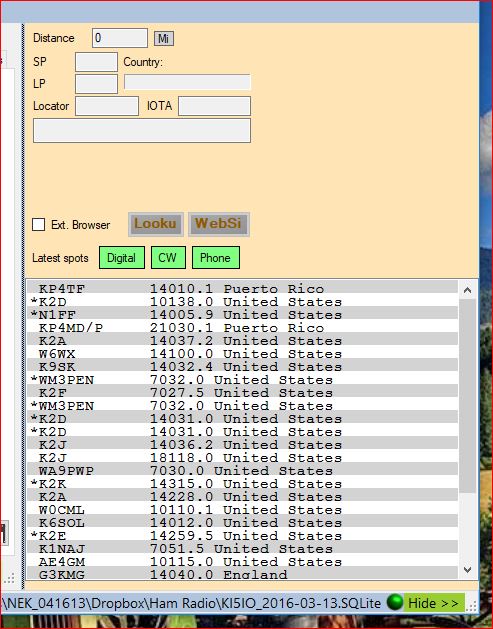
Task: Select spot K2F 7027.5
Action: coord(242,393)
